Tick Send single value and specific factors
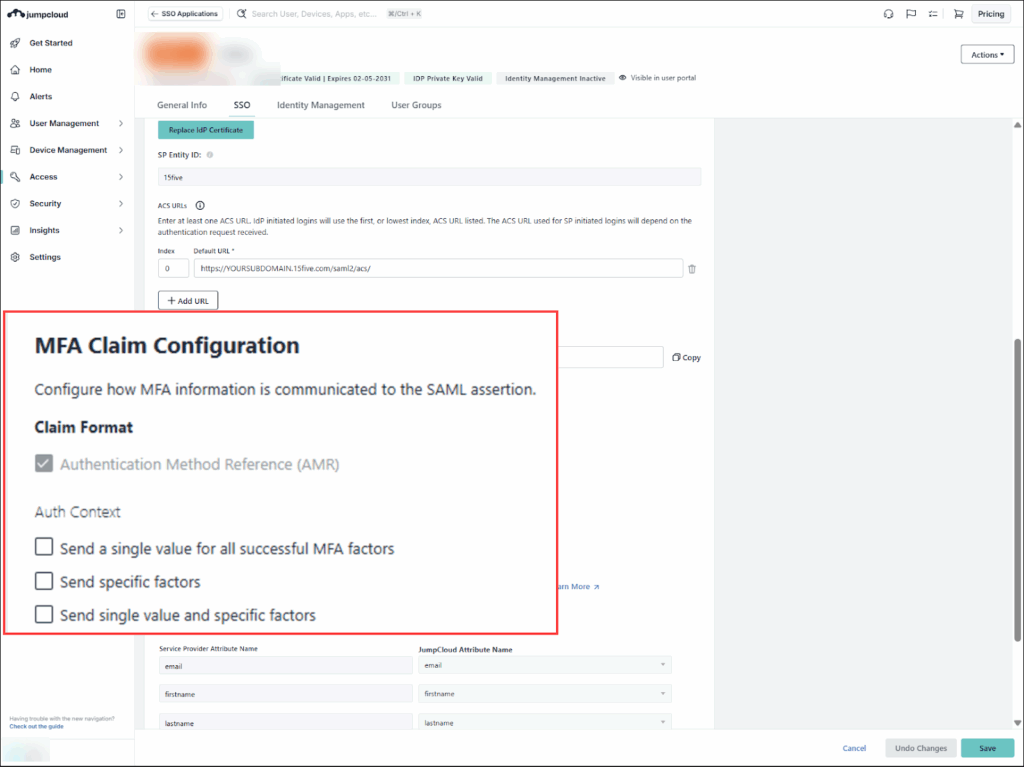1024x767 pixels. (44, 614)
